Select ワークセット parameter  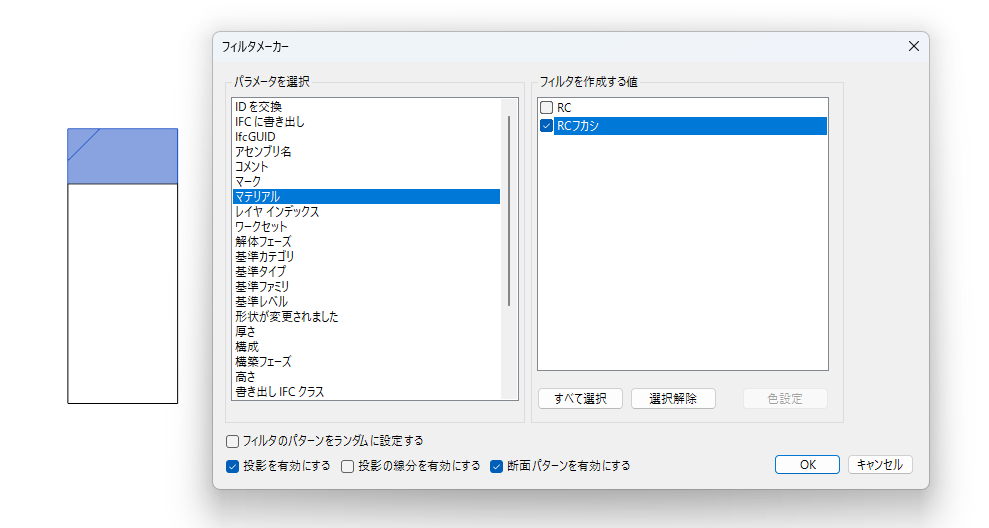366,226
